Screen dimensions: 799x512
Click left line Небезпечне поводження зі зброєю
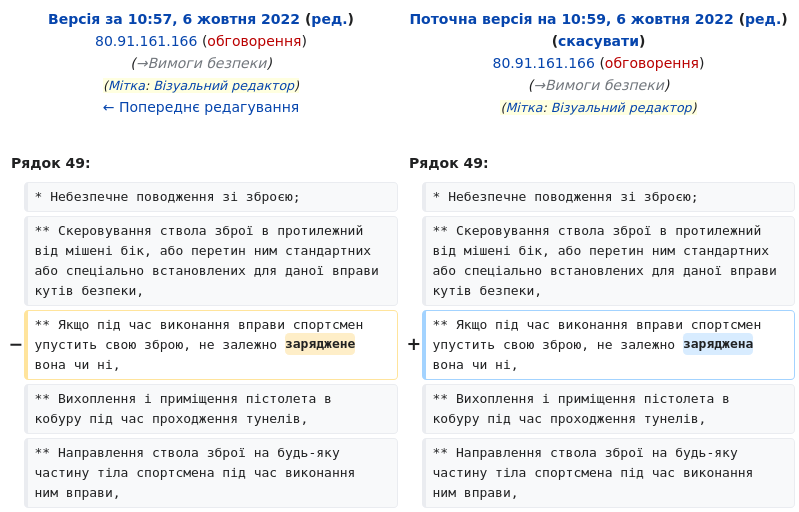(211, 197)
